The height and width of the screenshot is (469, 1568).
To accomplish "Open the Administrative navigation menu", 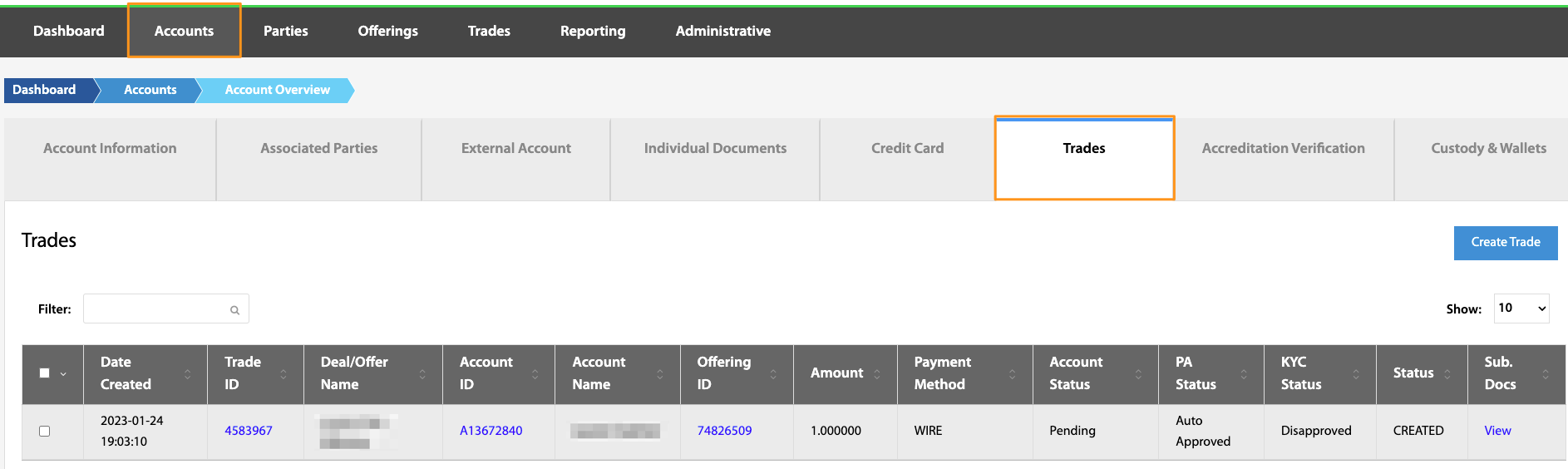I will pyautogui.click(x=723, y=31).
